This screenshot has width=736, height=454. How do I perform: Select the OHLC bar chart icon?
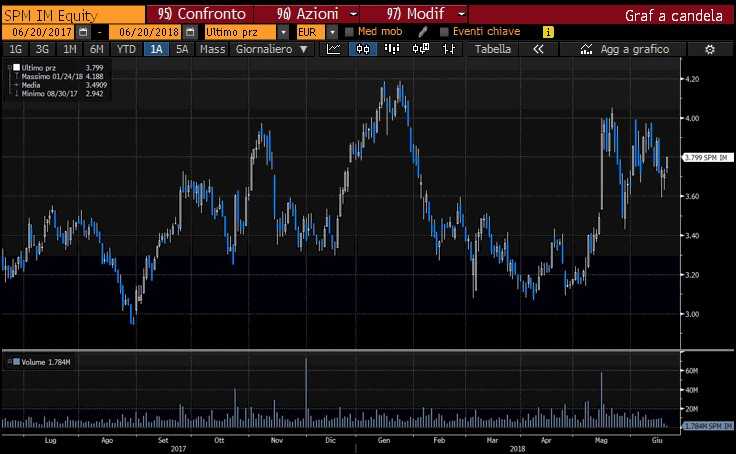(x=449, y=49)
